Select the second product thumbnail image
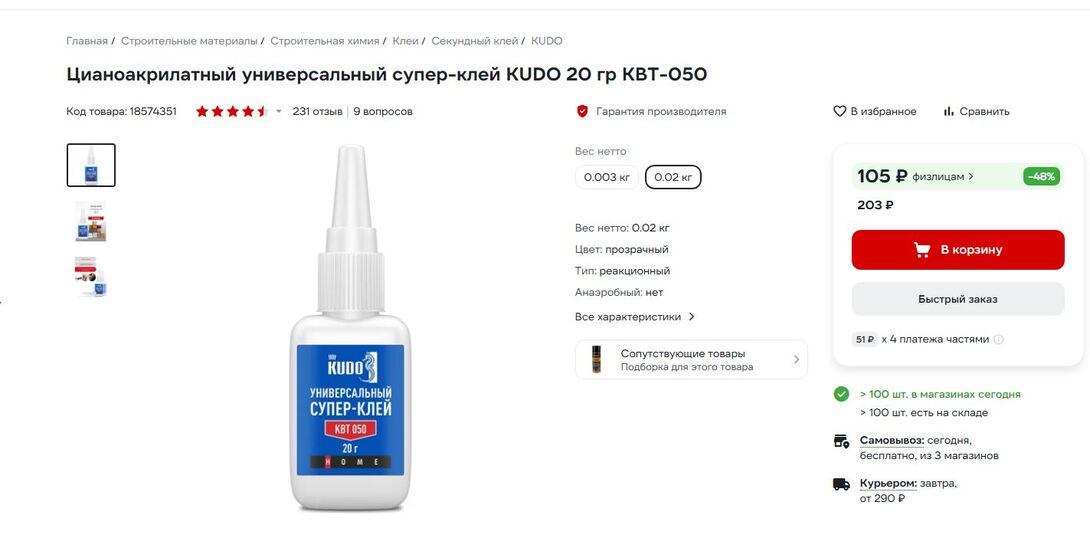The height and width of the screenshot is (548, 1090). tap(91, 221)
